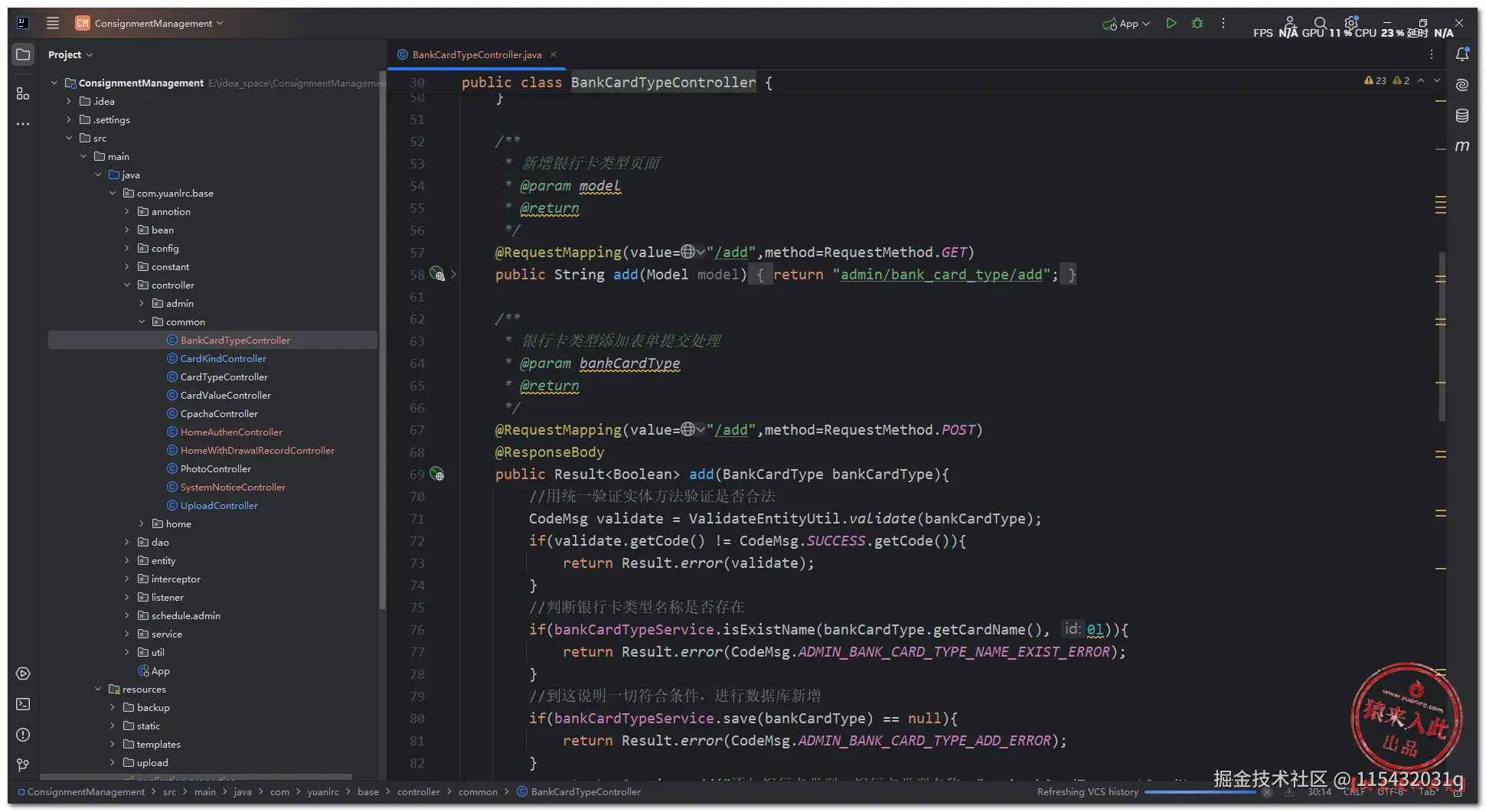Open Search Everywhere magnifier
The width and height of the screenshot is (1486, 812).
point(1320,23)
